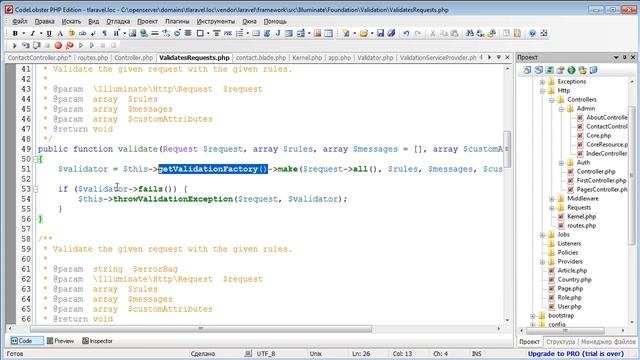Screen dimensions: 640x360
Task: Expand the Exceptions folder
Action: click(542, 82)
